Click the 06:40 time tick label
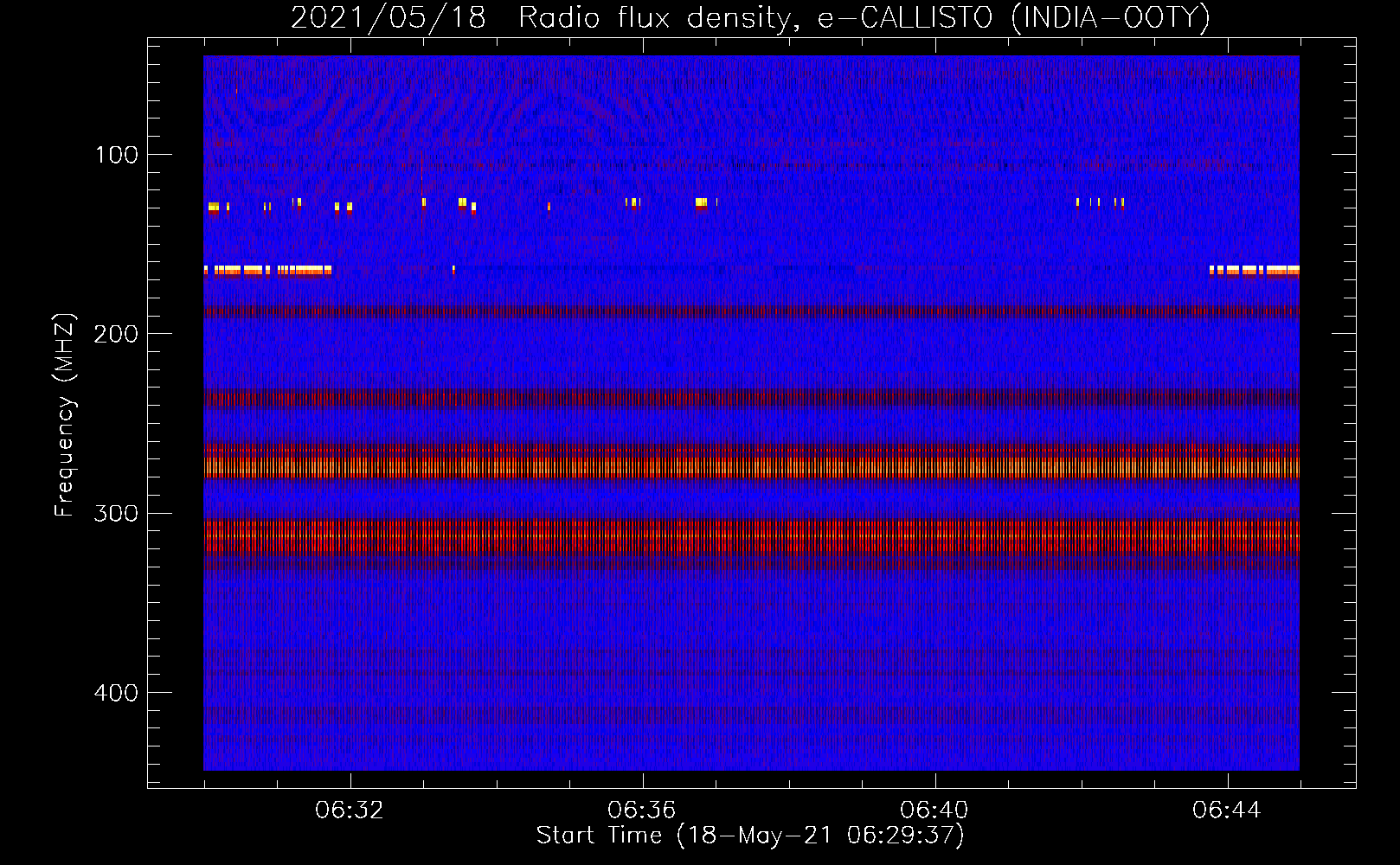This screenshot has height=865, width=1400. click(934, 811)
